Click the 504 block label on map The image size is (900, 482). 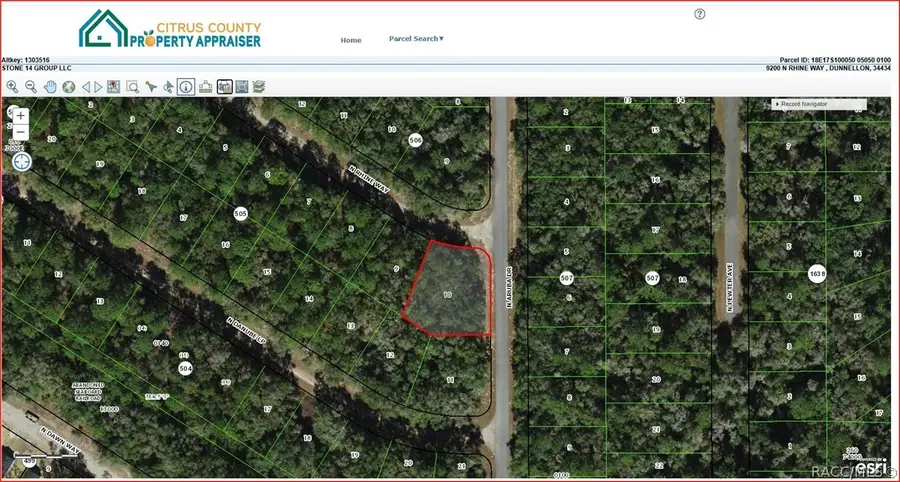(185, 368)
